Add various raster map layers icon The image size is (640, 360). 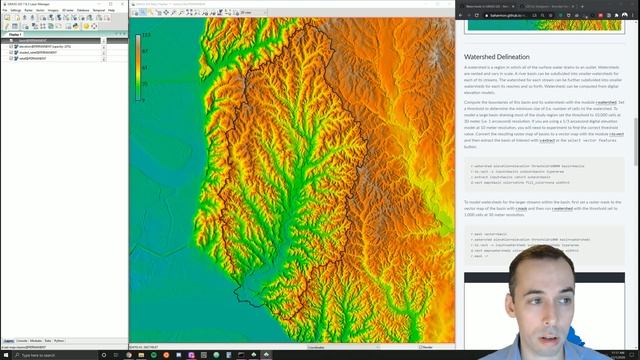point(59,18)
